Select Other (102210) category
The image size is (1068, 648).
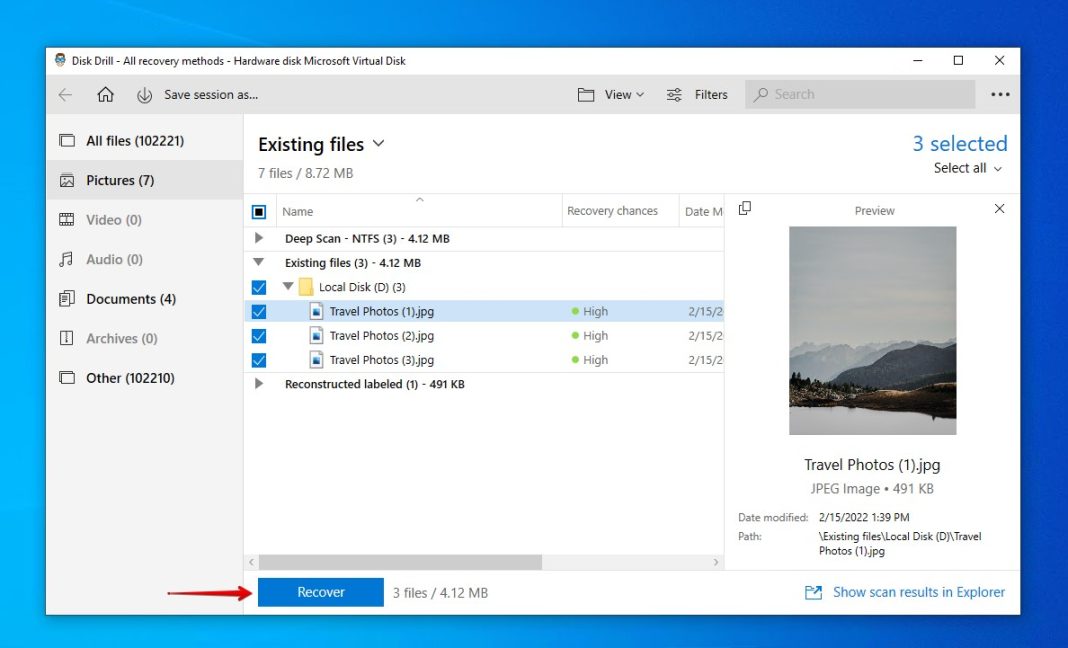(x=144, y=377)
